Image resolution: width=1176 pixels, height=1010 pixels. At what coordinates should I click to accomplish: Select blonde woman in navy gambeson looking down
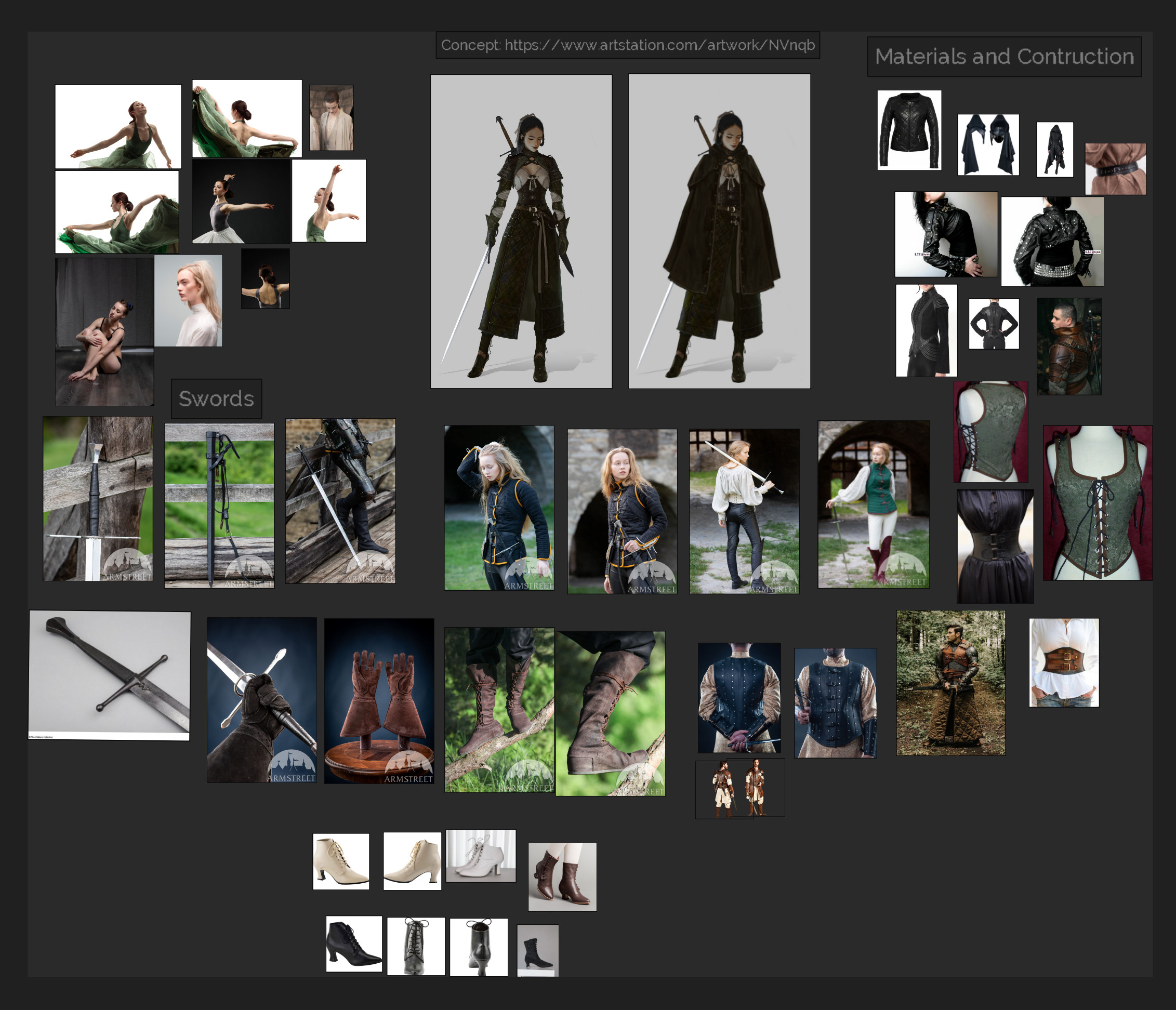pyautogui.click(x=499, y=508)
